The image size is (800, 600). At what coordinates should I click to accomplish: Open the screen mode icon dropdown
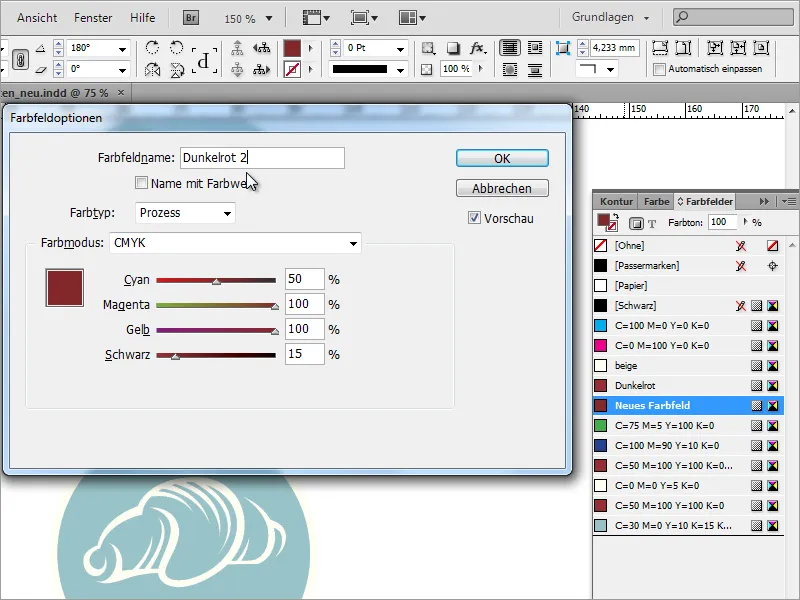tap(364, 18)
